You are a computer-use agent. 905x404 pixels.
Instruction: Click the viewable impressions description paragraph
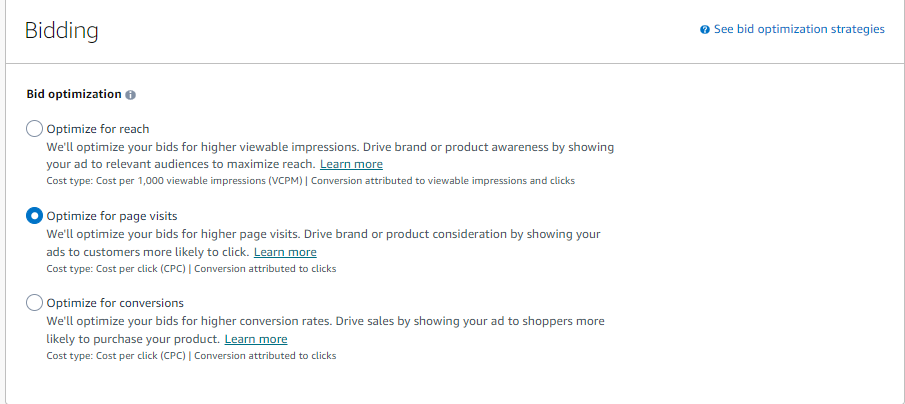point(330,147)
